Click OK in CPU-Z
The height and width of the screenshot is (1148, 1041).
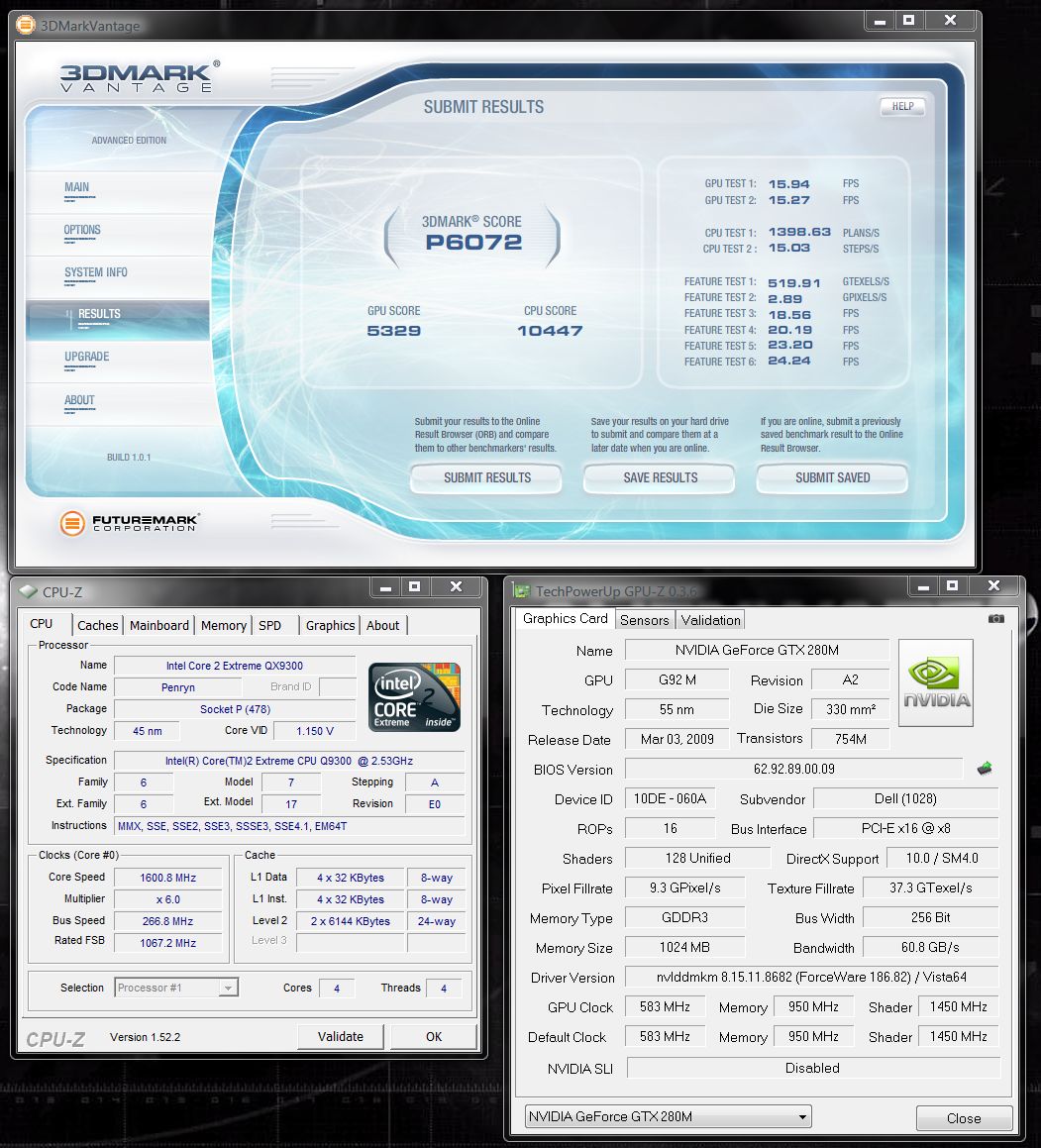tap(434, 1037)
